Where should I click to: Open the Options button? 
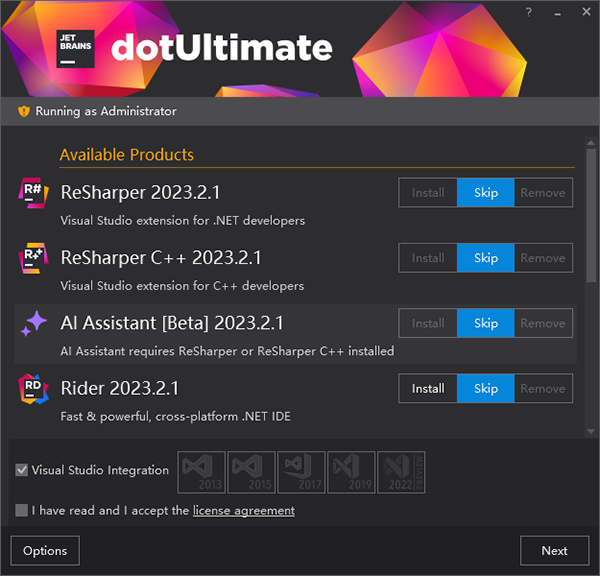coord(45,550)
